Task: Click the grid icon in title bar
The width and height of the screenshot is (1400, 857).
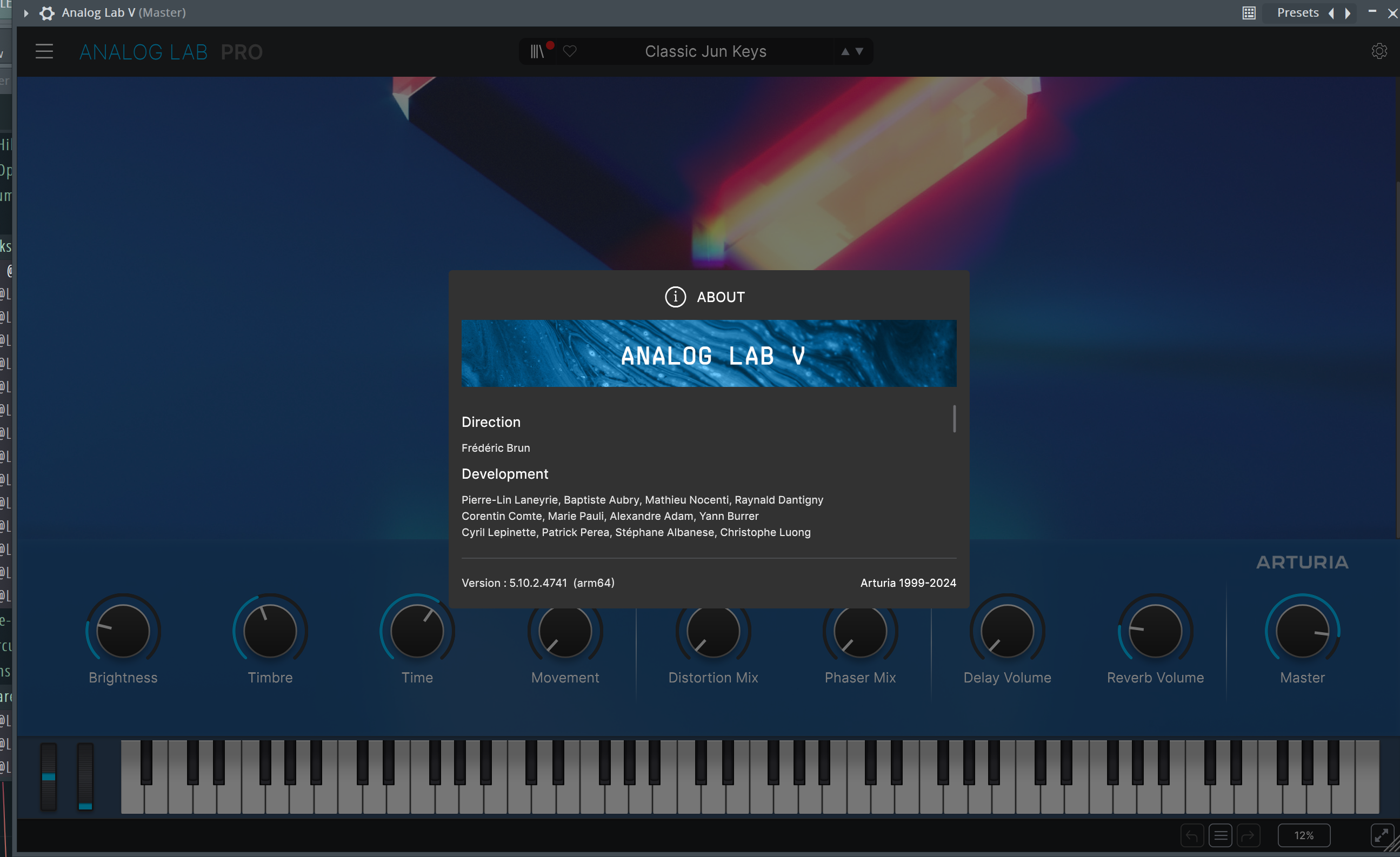Action: click(x=1249, y=13)
